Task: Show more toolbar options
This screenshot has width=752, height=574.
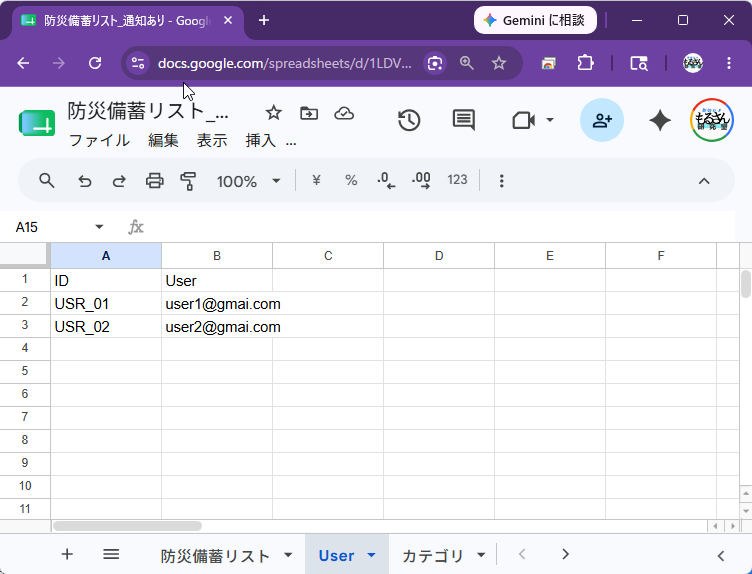Action: click(x=502, y=181)
